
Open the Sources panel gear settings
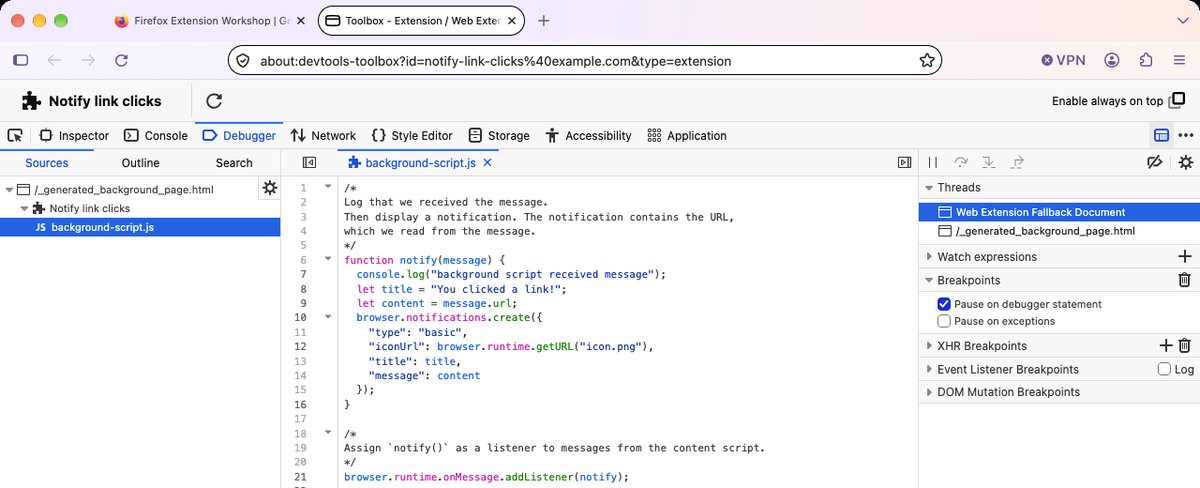pyautogui.click(x=269, y=187)
